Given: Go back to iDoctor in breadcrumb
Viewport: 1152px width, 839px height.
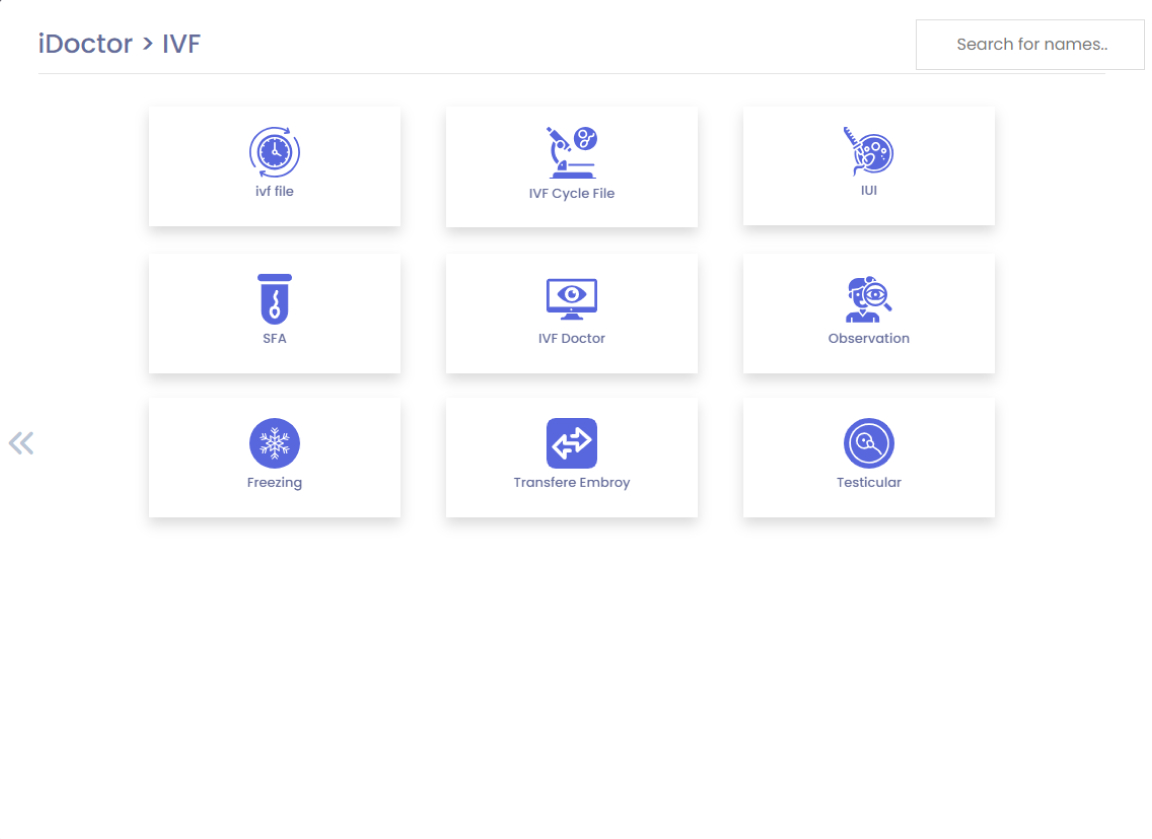Looking at the screenshot, I should tap(85, 44).
